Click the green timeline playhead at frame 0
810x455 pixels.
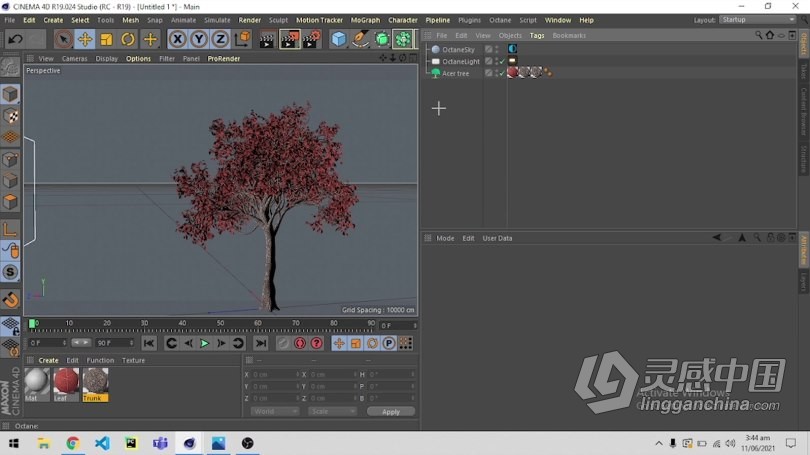(32, 324)
